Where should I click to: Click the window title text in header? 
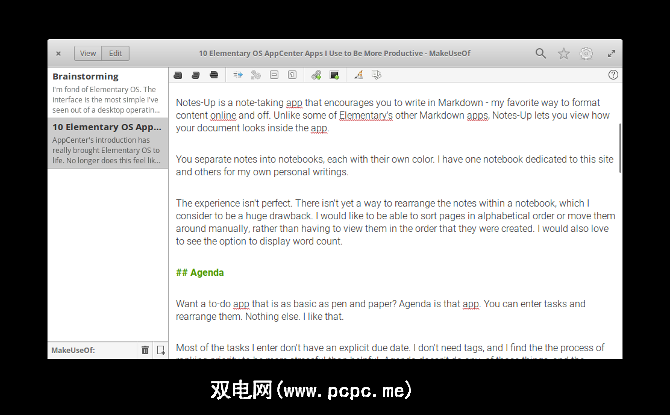pos(335,53)
